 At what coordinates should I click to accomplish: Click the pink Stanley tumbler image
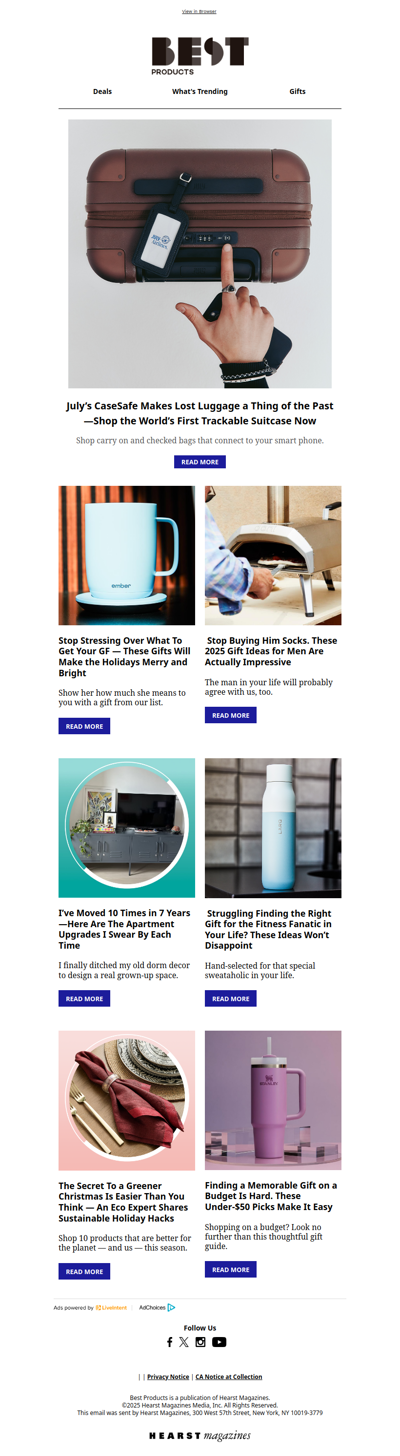click(x=273, y=1100)
